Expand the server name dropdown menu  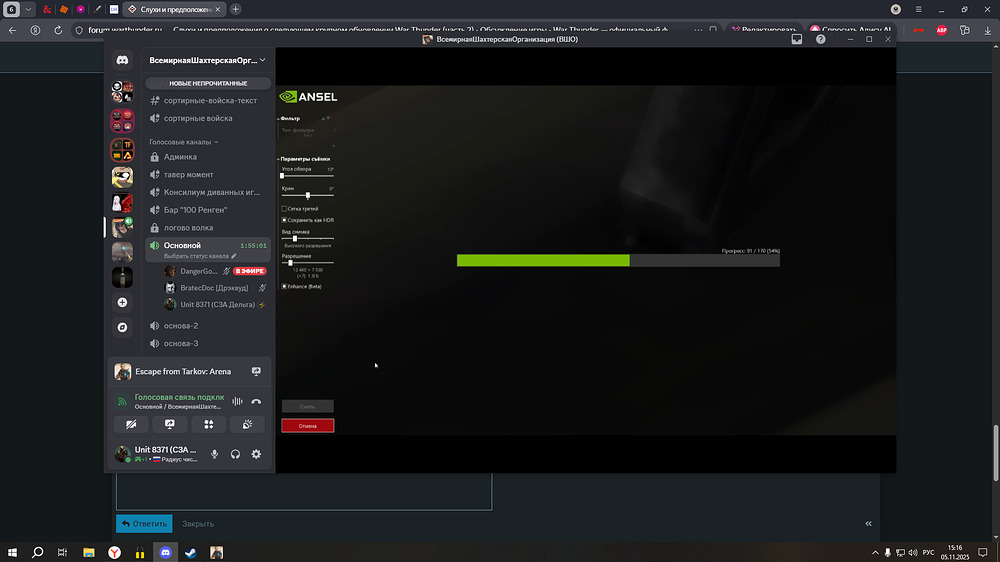click(x=262, y=60)
